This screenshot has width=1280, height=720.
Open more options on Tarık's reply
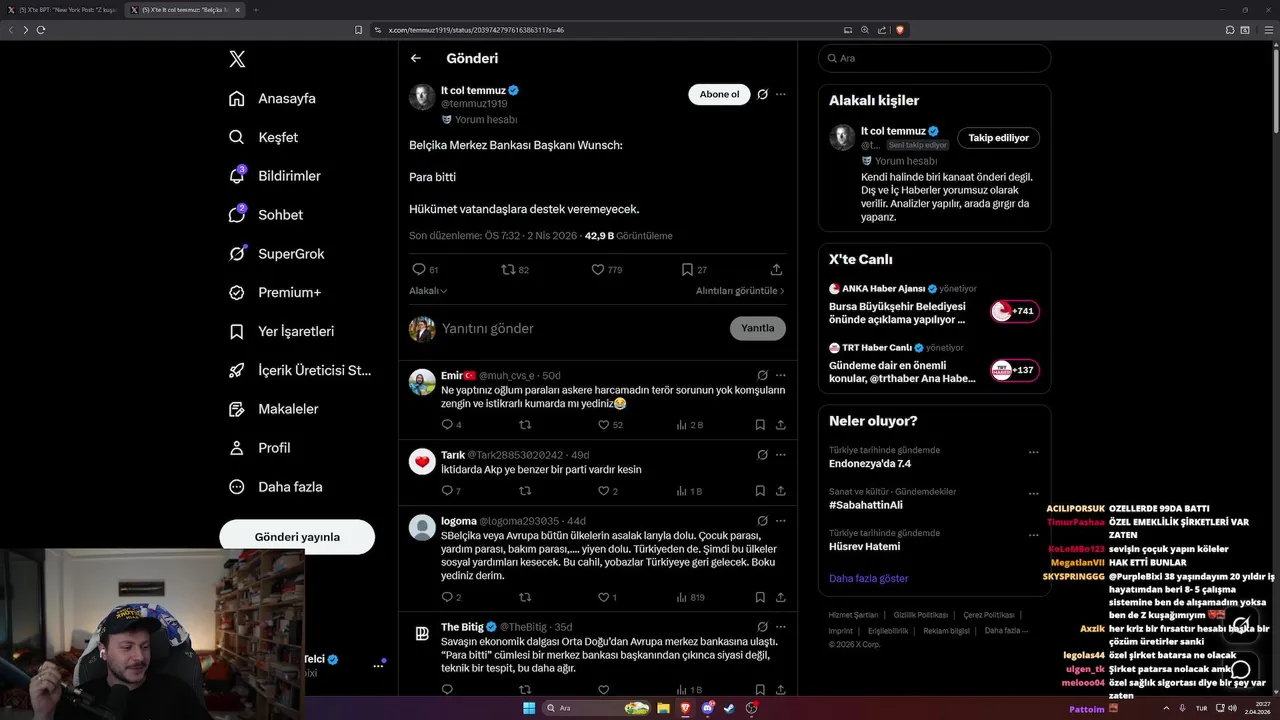coord(781,455)
